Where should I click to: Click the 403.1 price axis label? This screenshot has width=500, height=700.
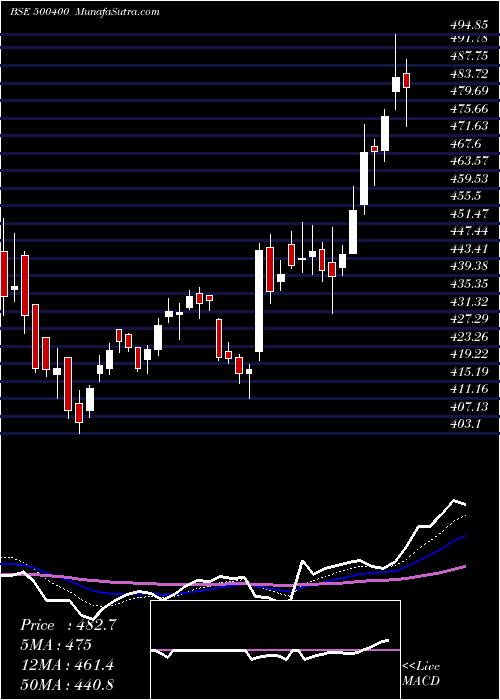click(x=465, y=425)
